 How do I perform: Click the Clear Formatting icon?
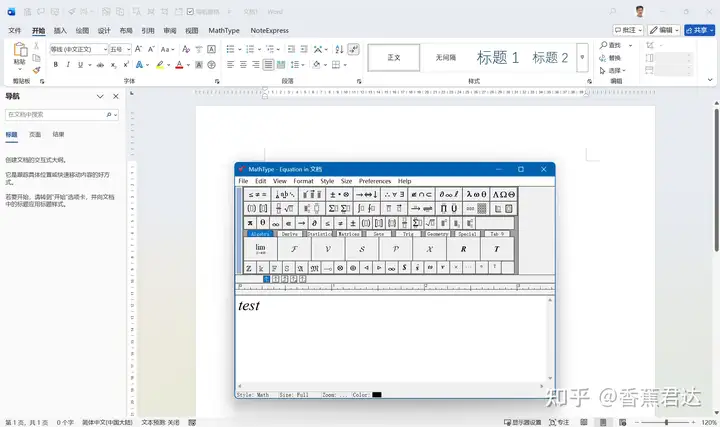[186, 49]
